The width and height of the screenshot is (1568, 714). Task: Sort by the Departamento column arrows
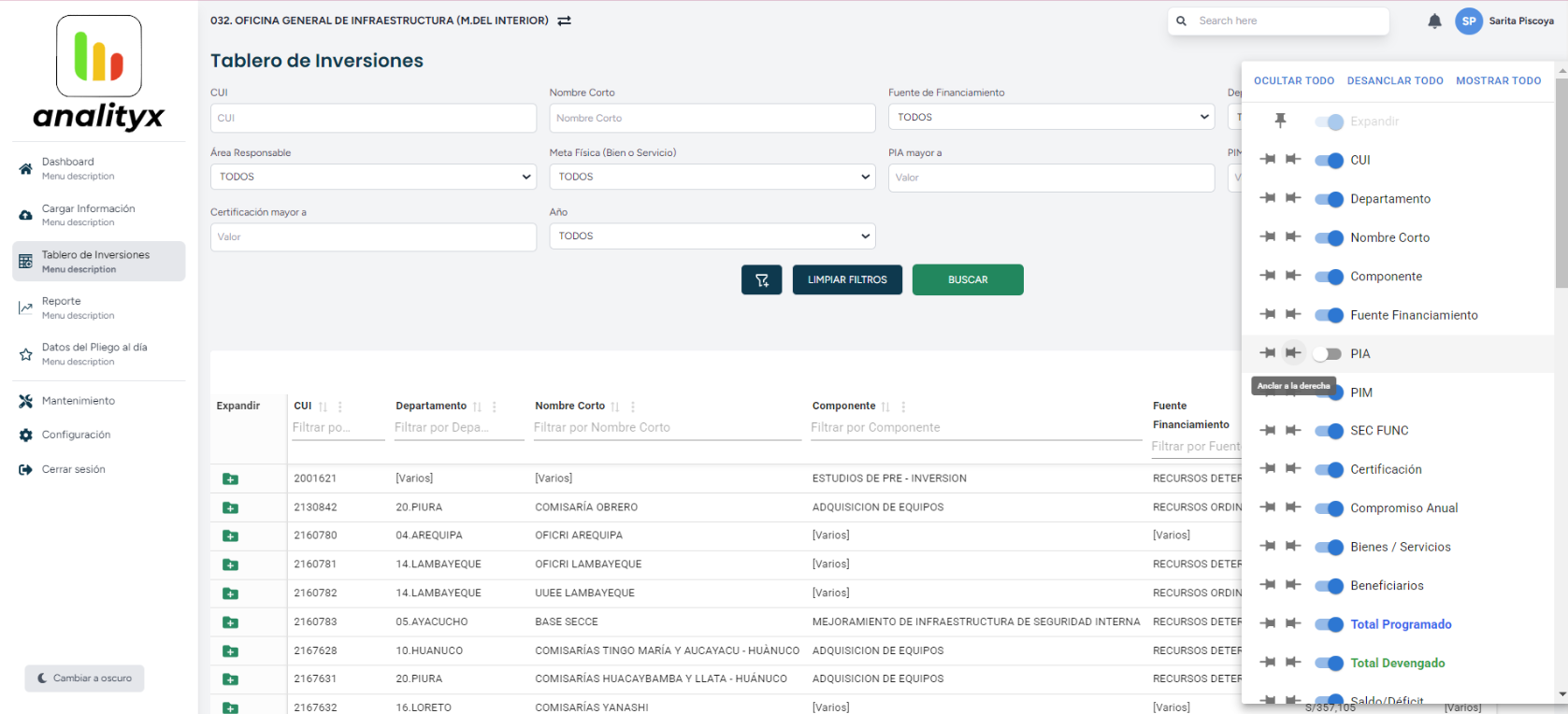[477, 407]
